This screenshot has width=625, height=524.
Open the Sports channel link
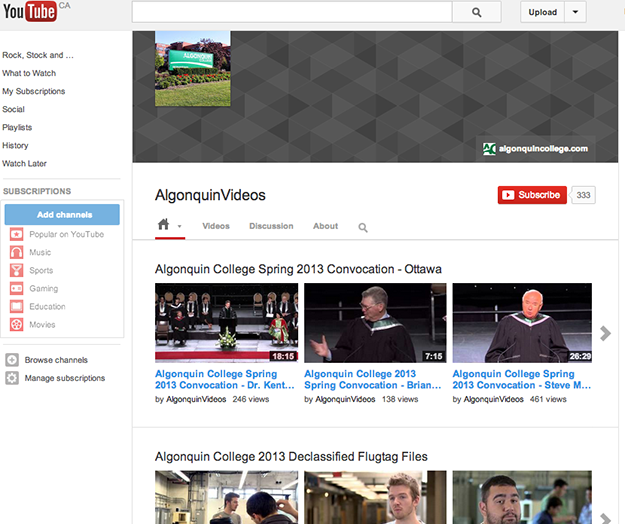tap(41, 270)
